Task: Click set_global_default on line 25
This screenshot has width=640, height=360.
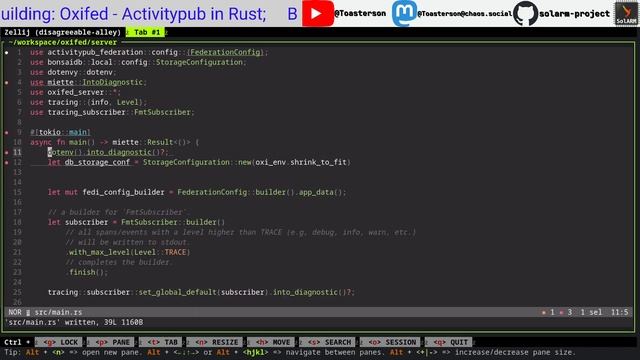Action: [178, 292]
